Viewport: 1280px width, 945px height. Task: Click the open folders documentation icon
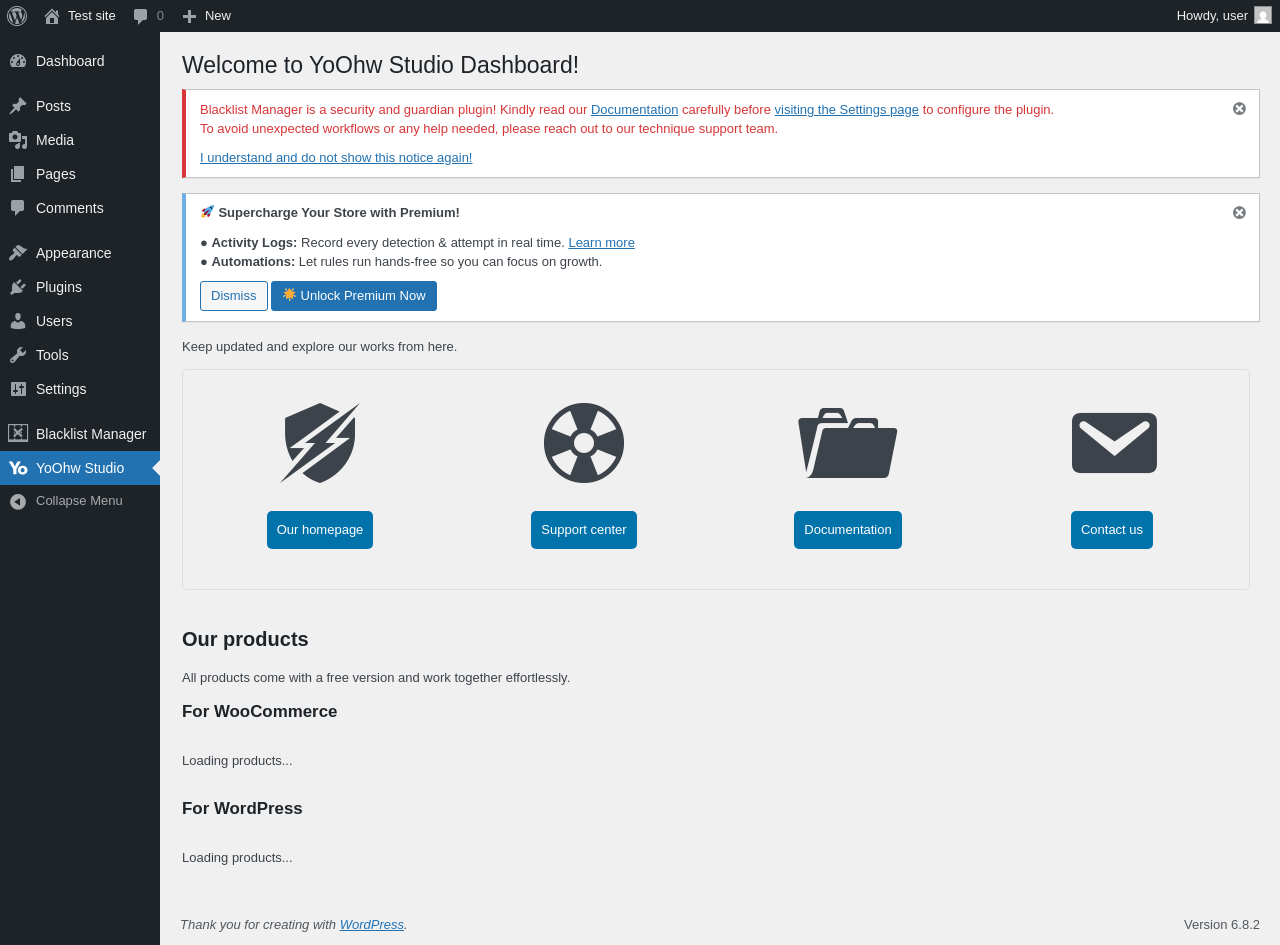coord(848,443)
